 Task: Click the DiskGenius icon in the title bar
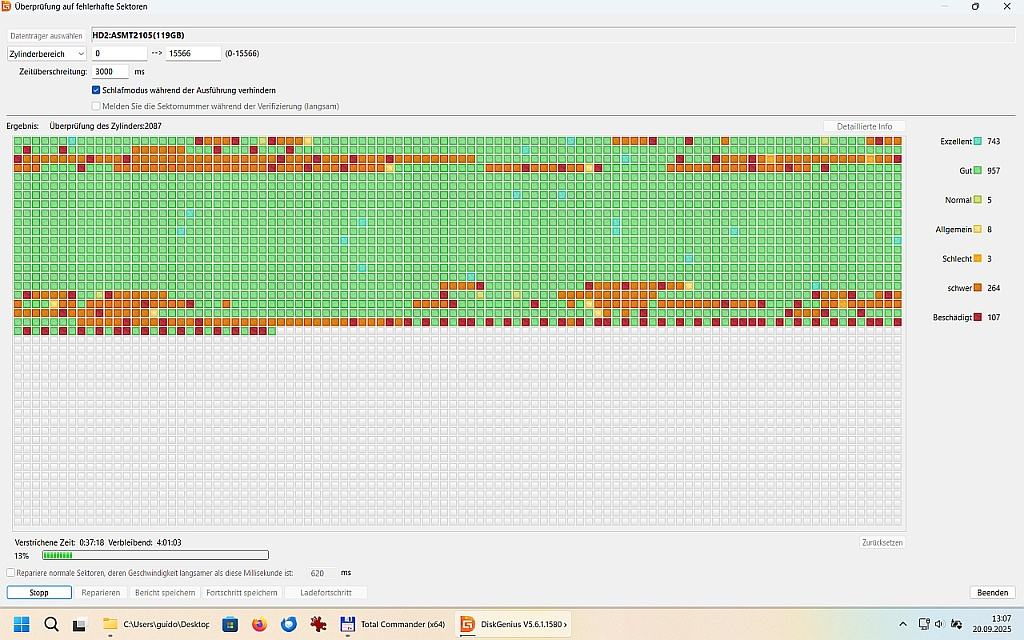[x=6, y=7]
